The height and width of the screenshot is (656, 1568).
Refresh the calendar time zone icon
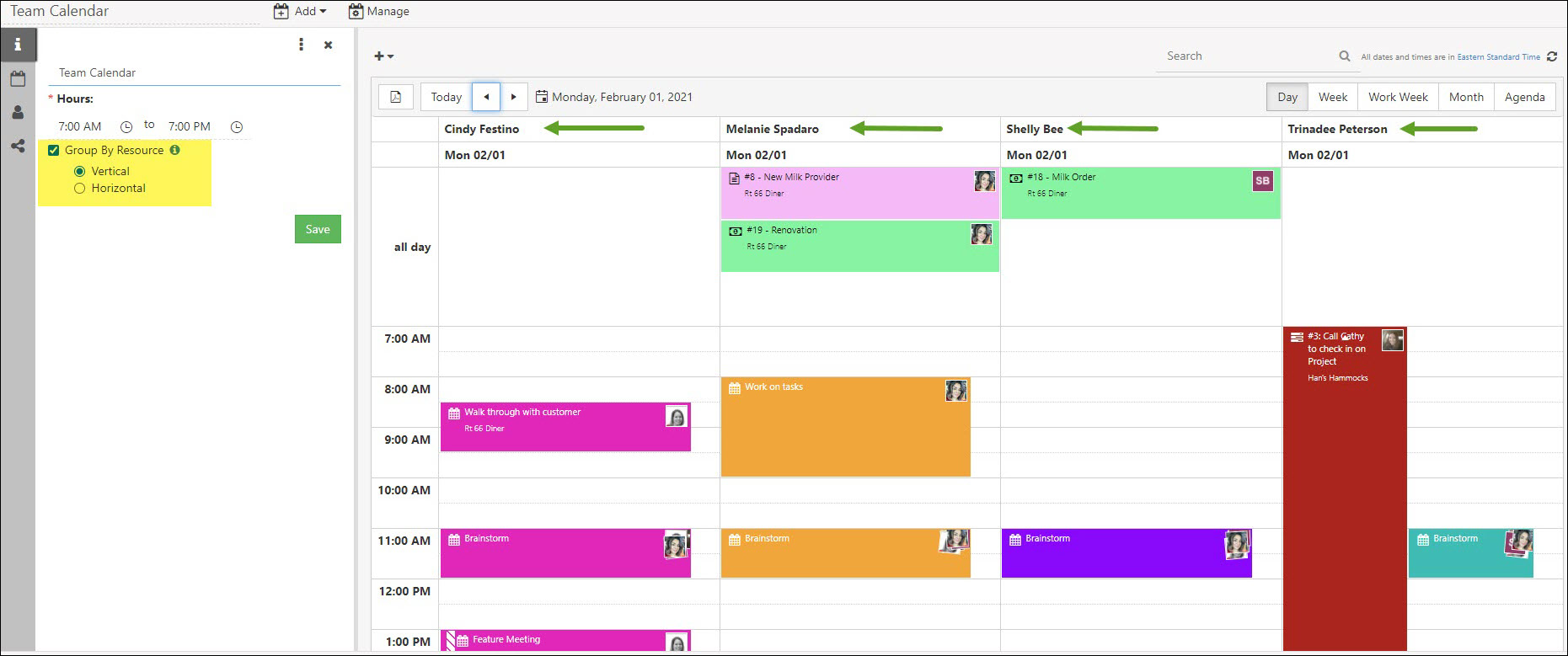click(1552, 56)
